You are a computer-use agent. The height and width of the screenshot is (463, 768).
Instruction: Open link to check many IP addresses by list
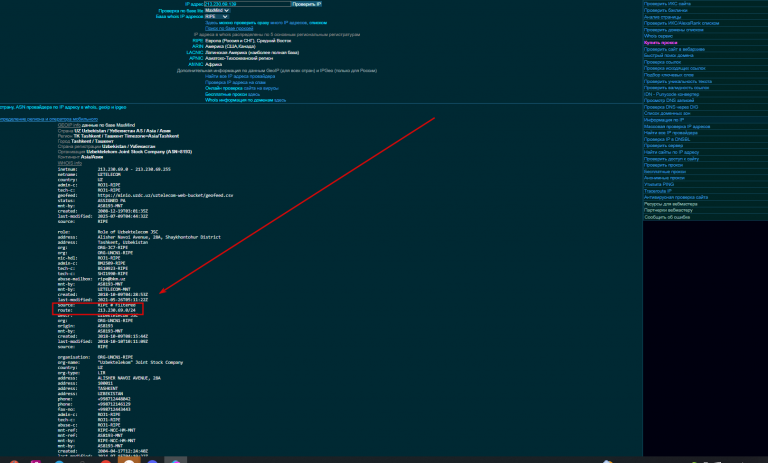(266, 23)
